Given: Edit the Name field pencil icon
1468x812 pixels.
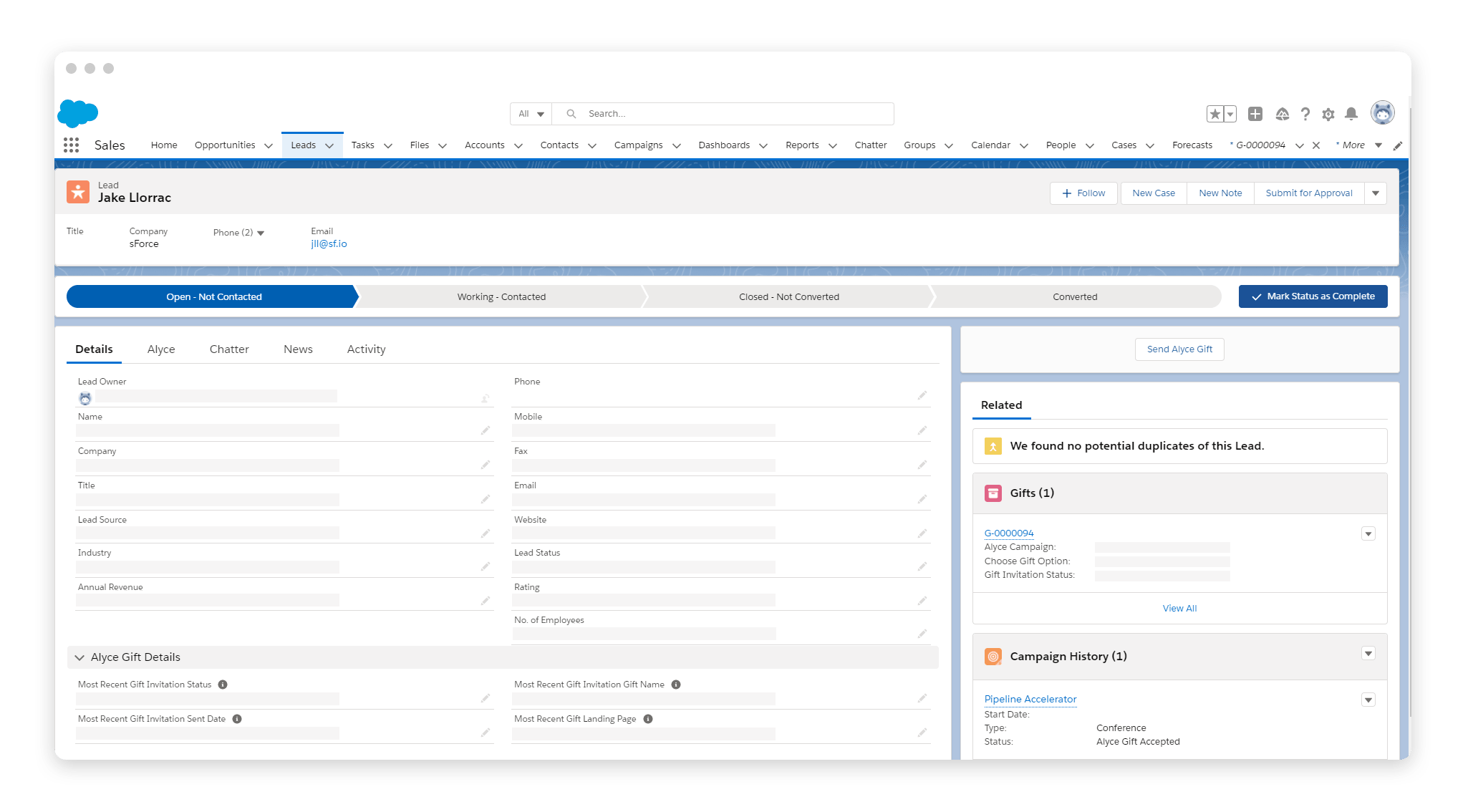Looking at the screenshot, I should click(486, 430).
